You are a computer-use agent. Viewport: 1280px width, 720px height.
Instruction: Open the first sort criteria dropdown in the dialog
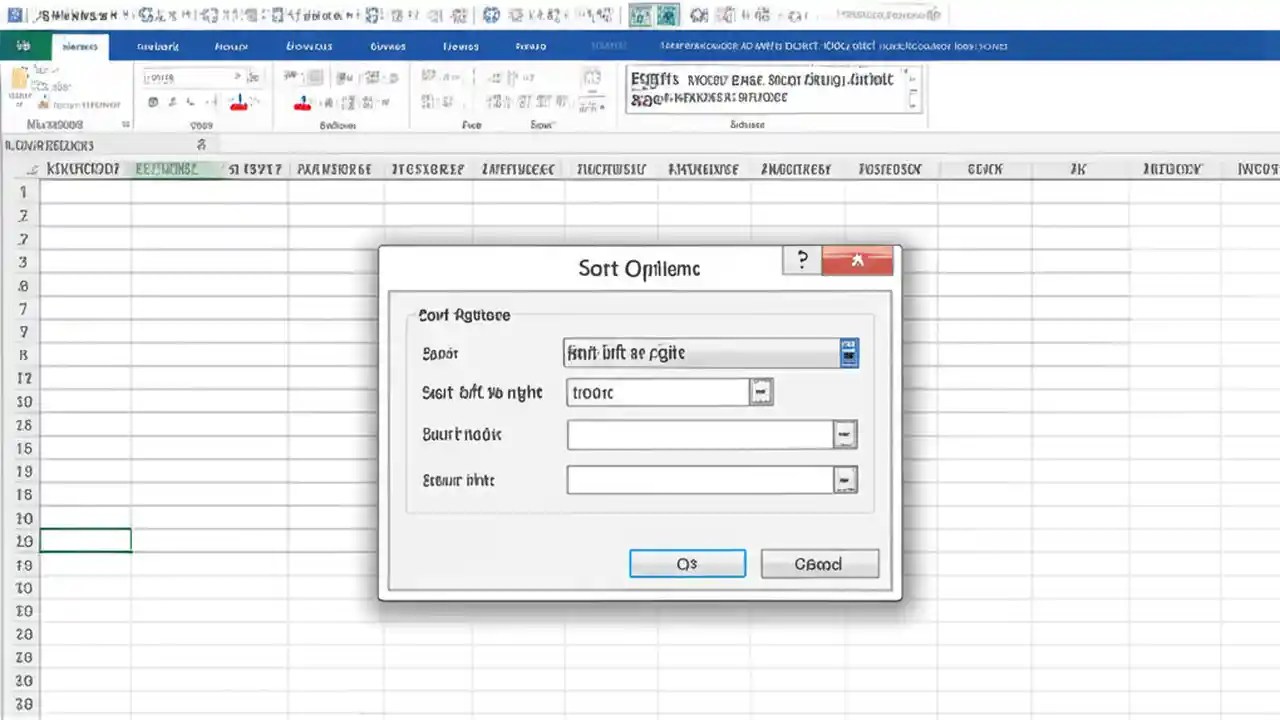click(761, 392)
